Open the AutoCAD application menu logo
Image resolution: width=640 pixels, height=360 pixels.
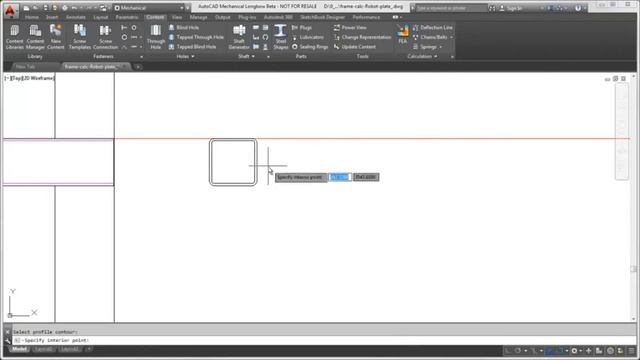(x=10, y=11)
